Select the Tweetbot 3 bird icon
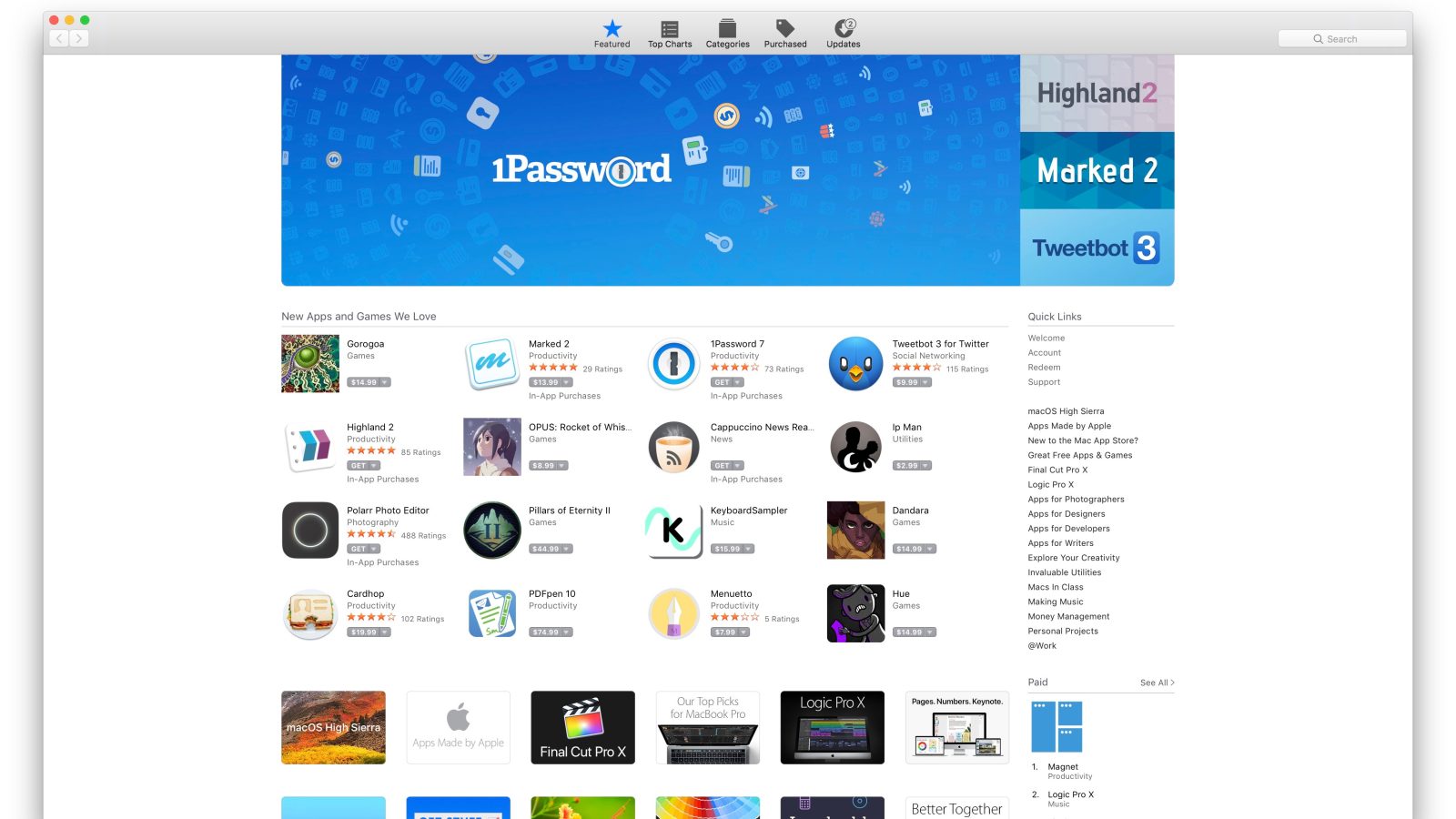 (x=855, y=364)
